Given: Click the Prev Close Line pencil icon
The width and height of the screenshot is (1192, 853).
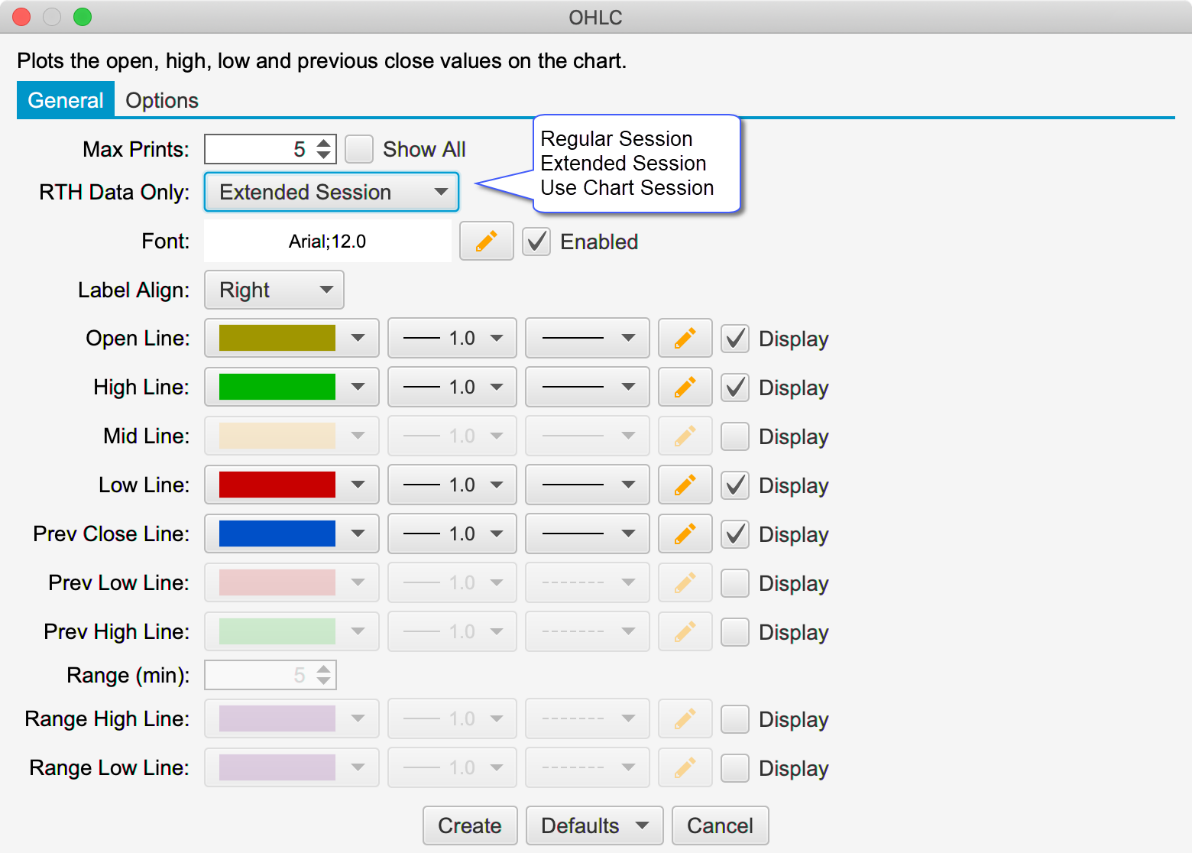Looking at the screenshot, I should pyautogui.click(x=685, y=534).
